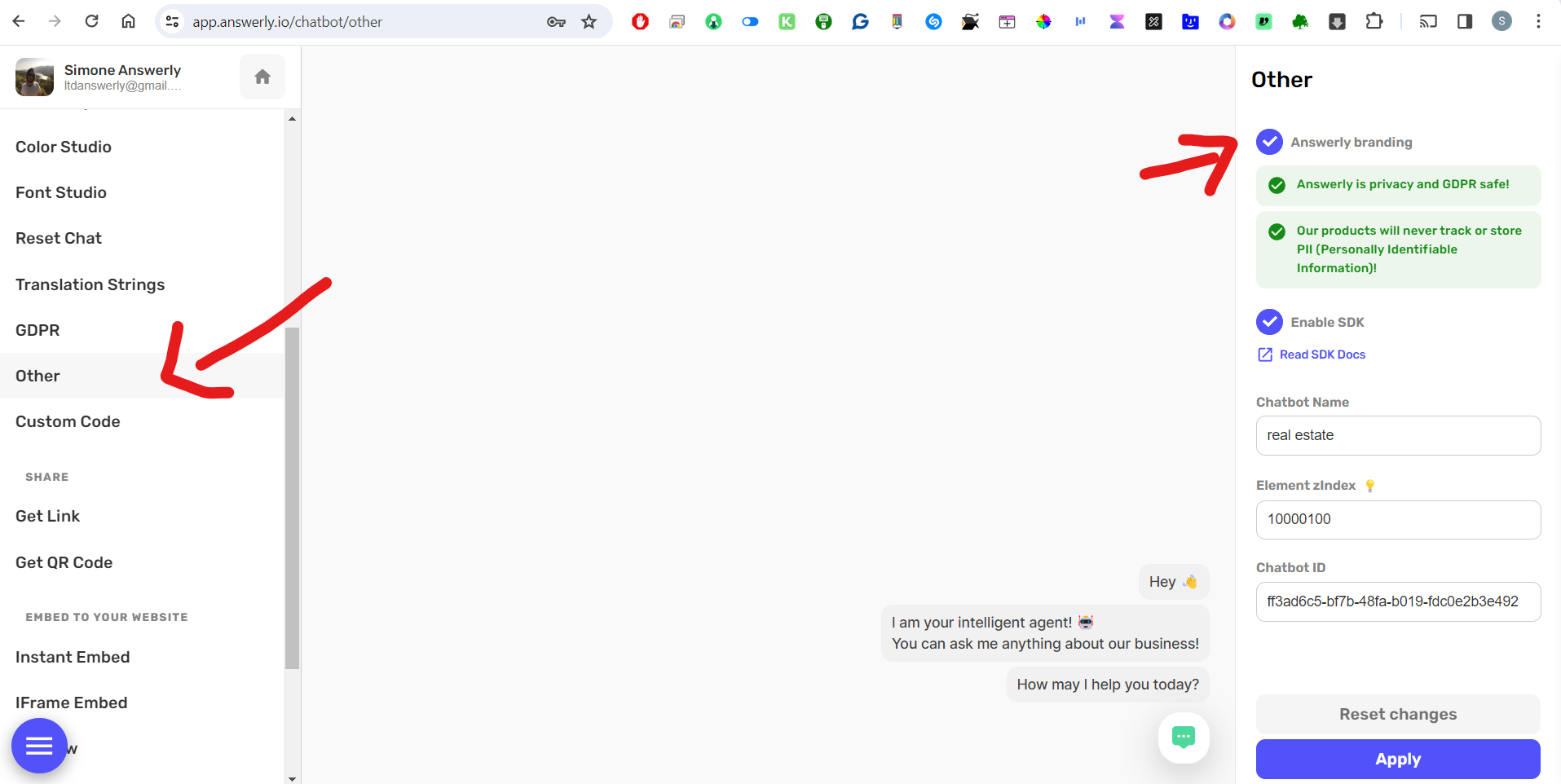Screen dimensions: 1561x784
Task: Click the Element zIndex input field
Action: pos(1398,520)
